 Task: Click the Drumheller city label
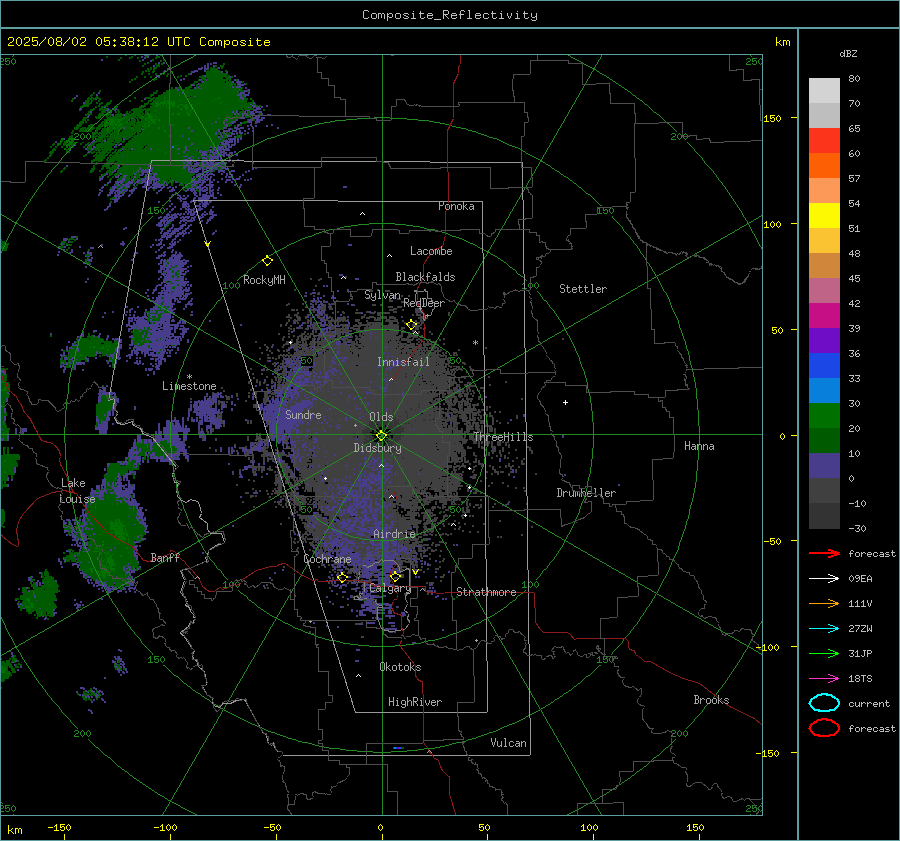tap(586, 493)
